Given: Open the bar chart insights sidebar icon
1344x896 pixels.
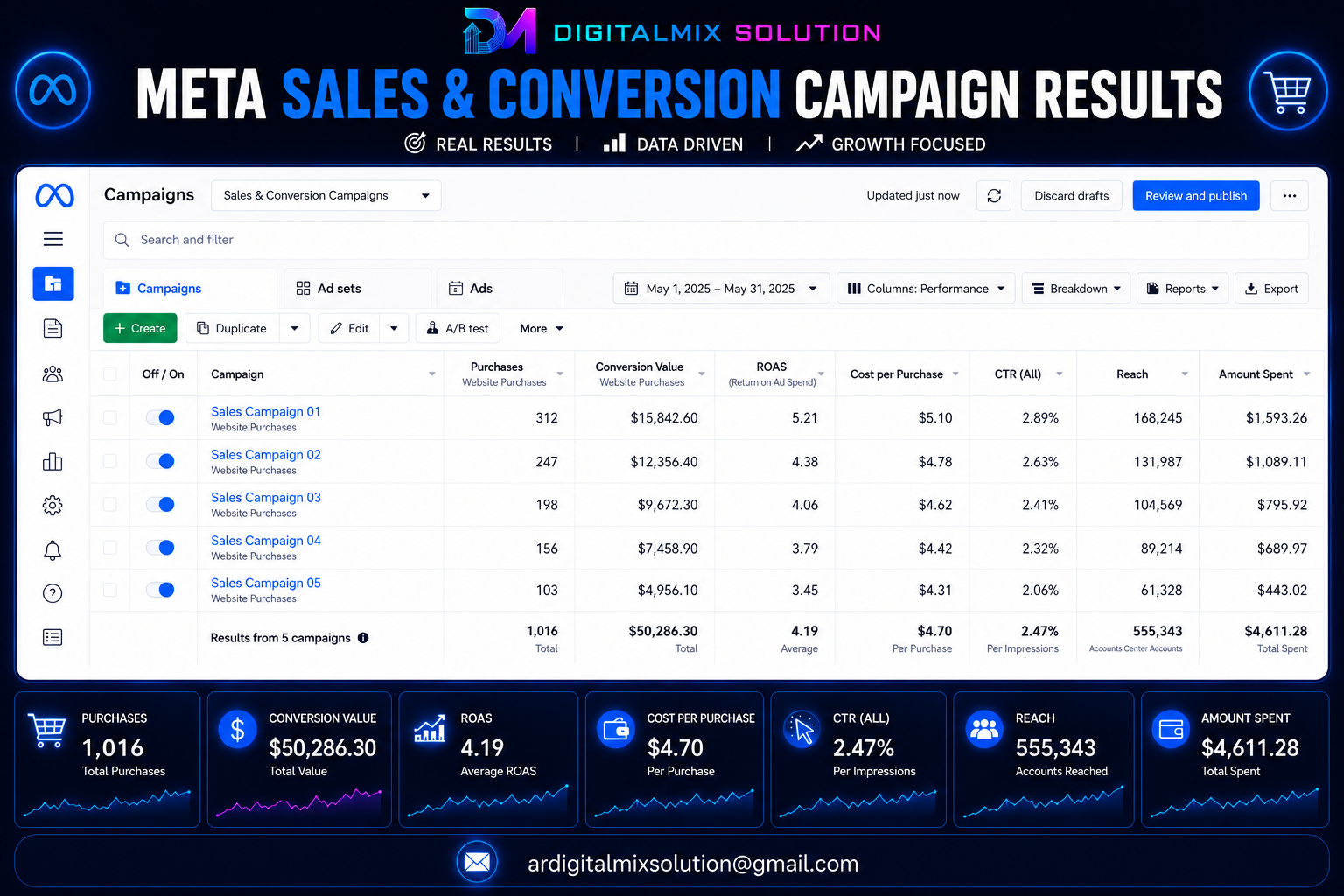Looking at the screenshot, I should pos(52,461).
